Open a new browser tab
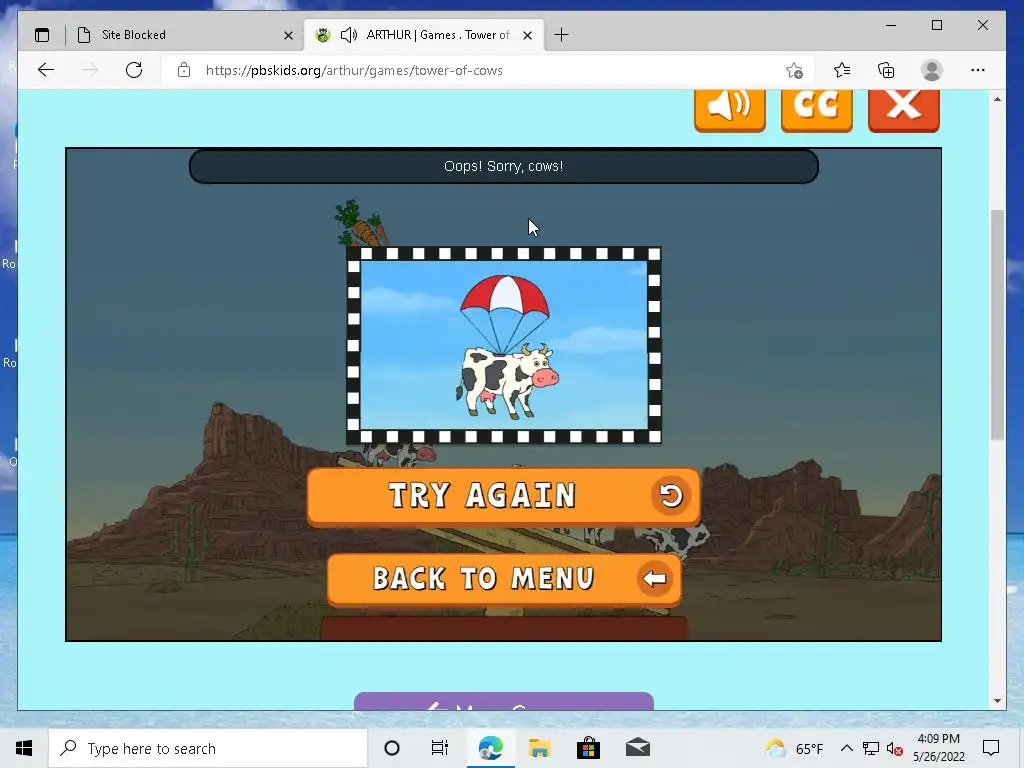 561,35
